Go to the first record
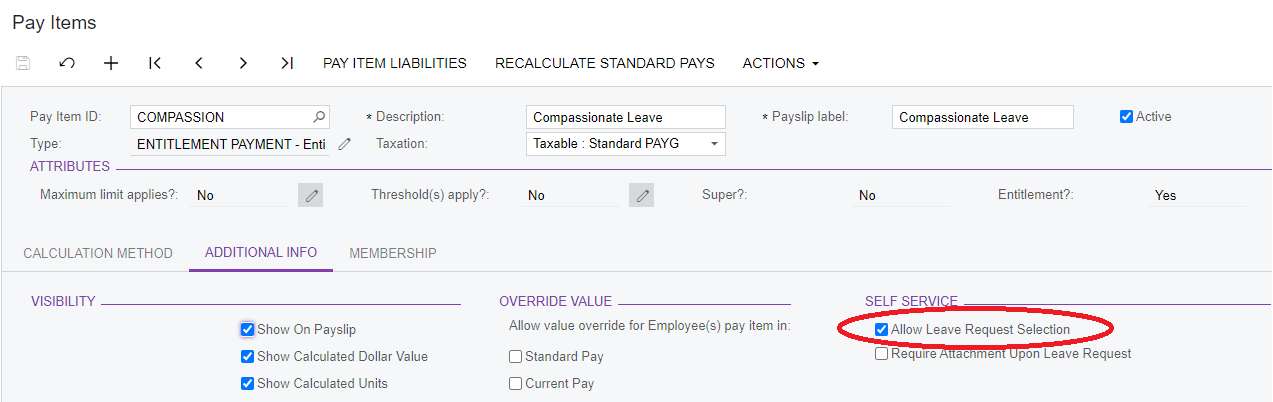This screenshot has height=402, width=1273. click(x=155, y=63)
